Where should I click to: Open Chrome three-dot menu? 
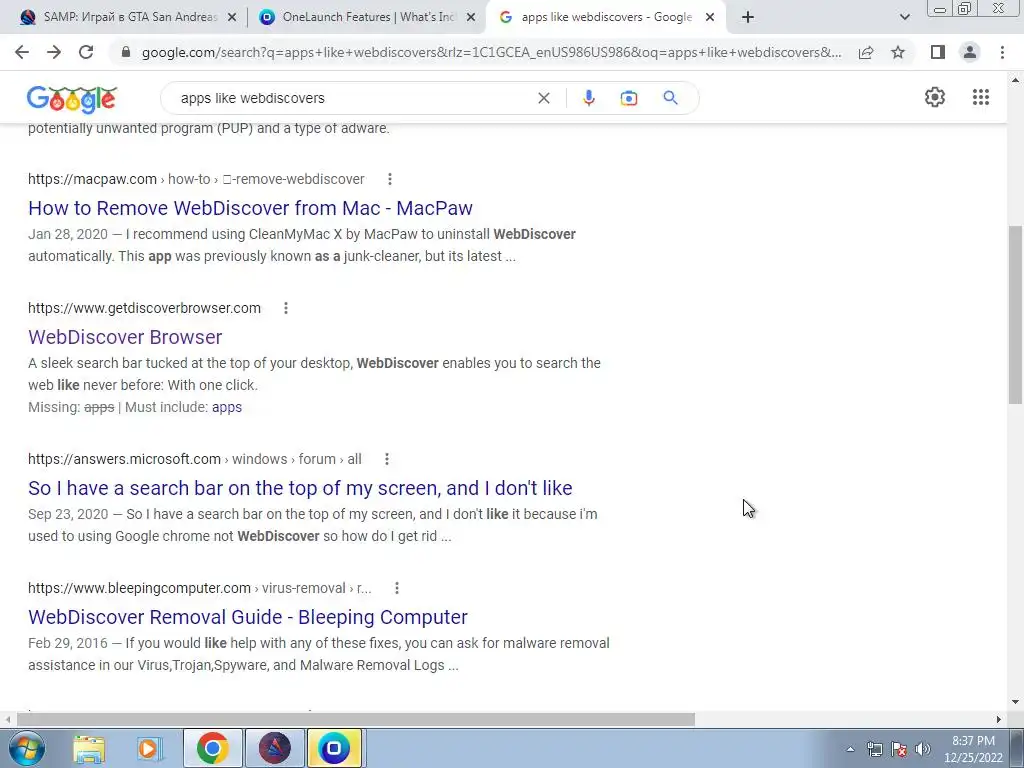point(1002,52)
